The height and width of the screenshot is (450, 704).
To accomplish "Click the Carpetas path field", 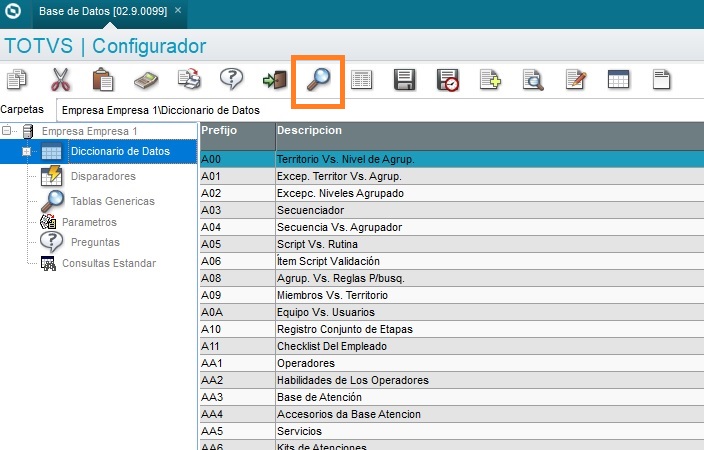I will tap(380, 110).
